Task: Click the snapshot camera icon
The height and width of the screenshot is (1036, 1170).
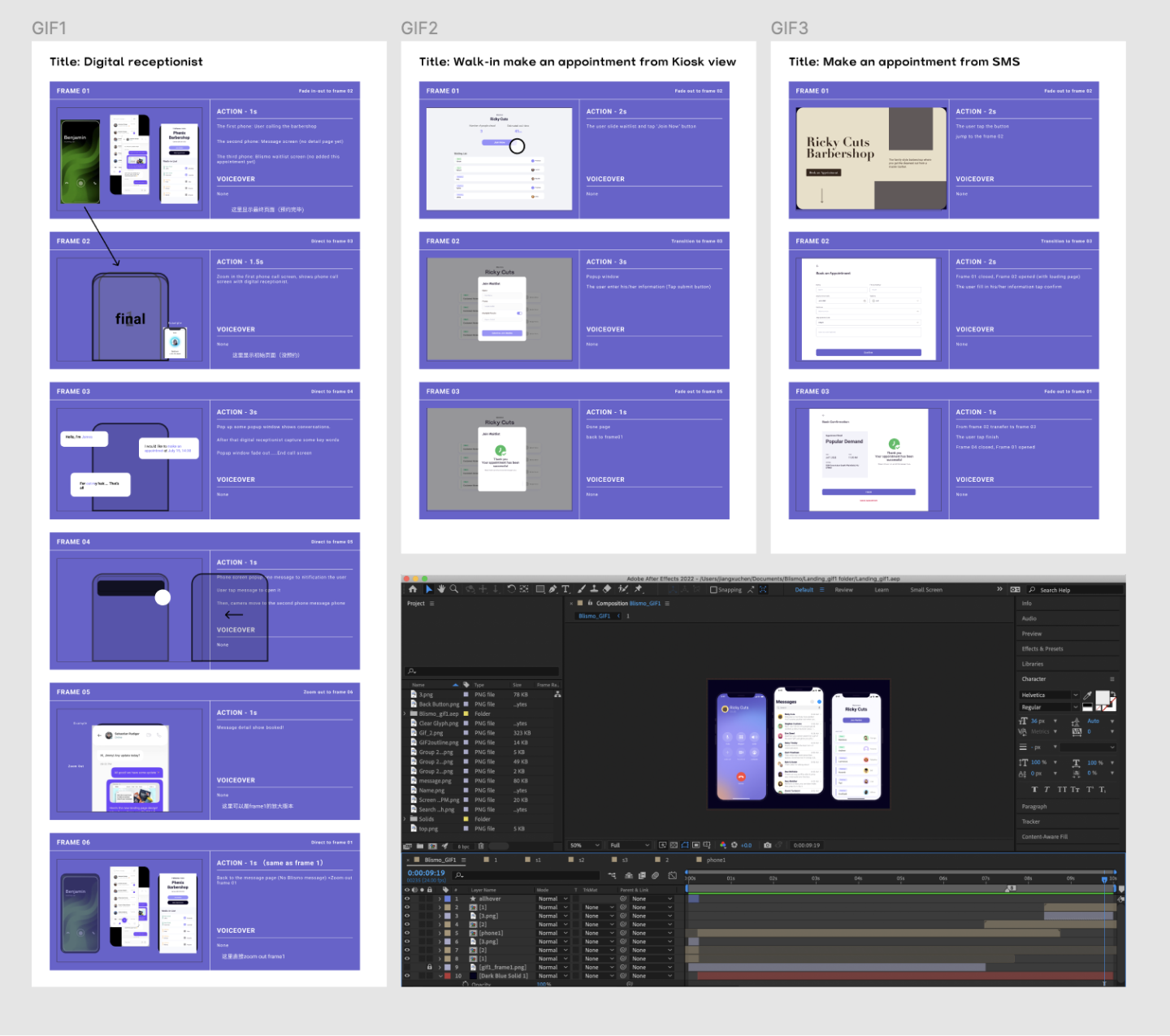Action: (767, 845)
